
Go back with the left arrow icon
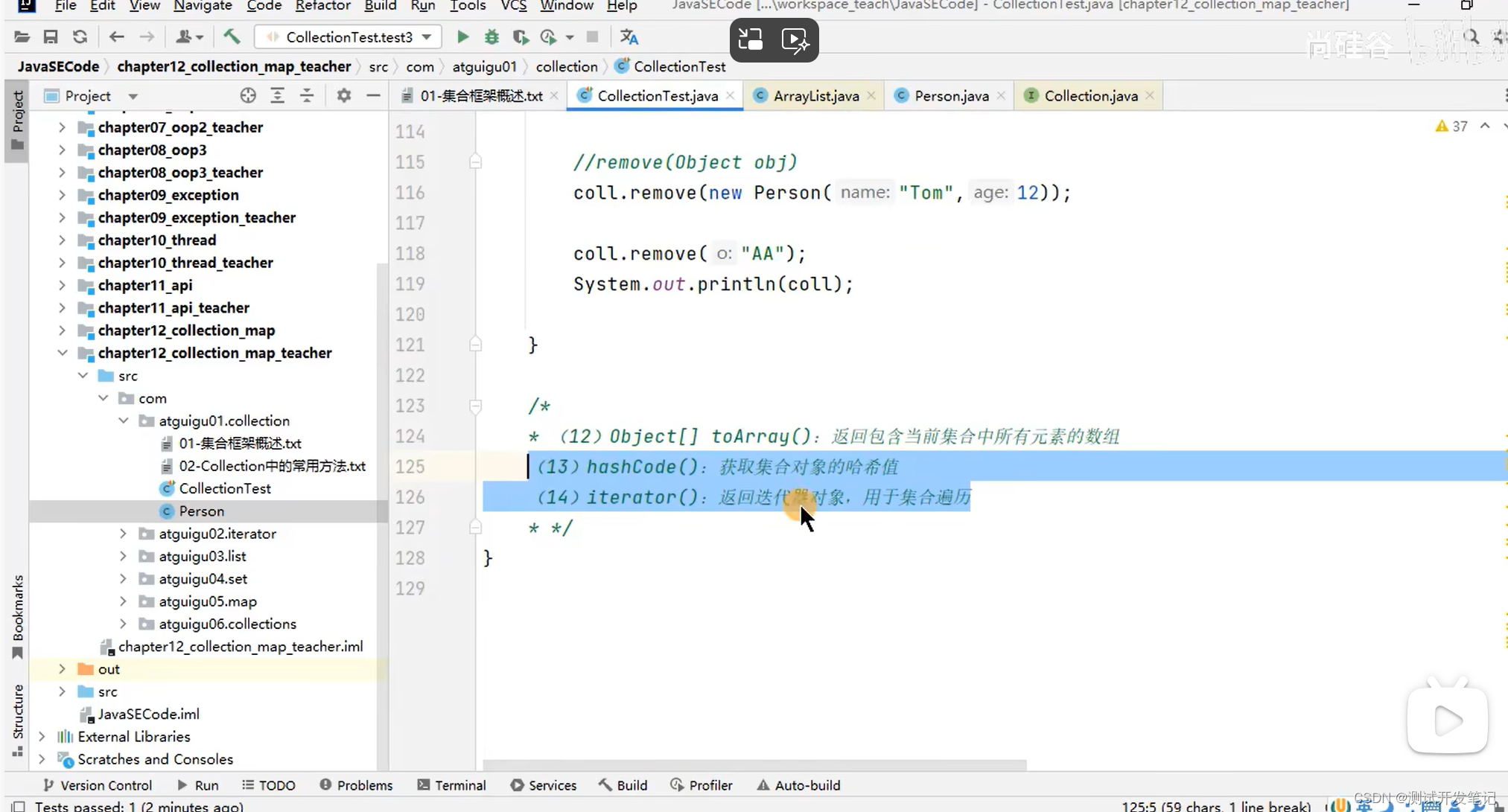click(116, 36)
